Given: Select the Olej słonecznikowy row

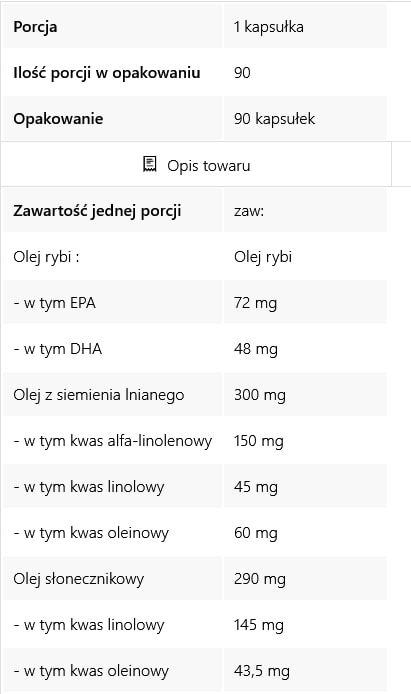Looking at the screenshot, I should point(195,579).
